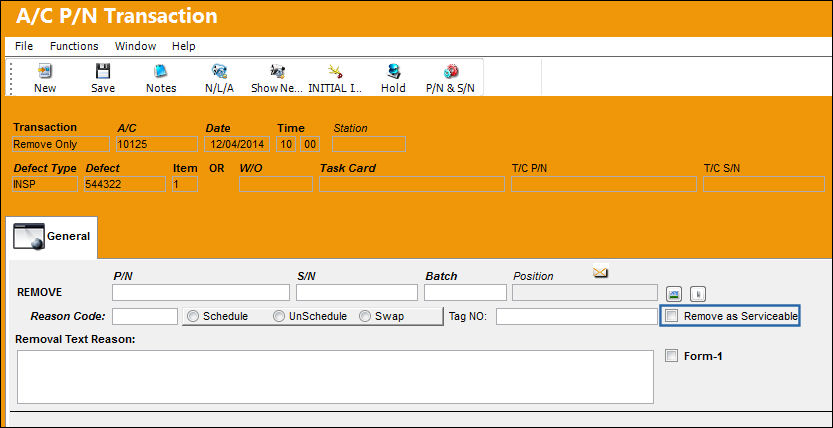The width and height of the screenshot is (833, 428).
Task: Click the Transaction field showing Remove Only
Action: pos(61,144)
